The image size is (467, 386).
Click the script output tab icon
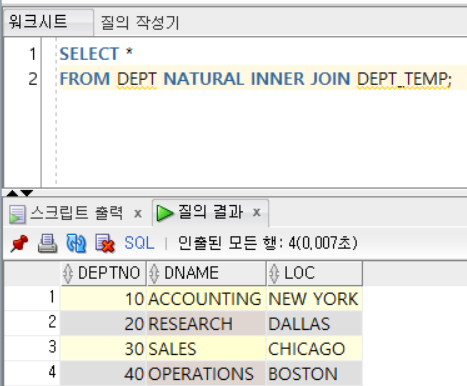[x=17, y=214]
